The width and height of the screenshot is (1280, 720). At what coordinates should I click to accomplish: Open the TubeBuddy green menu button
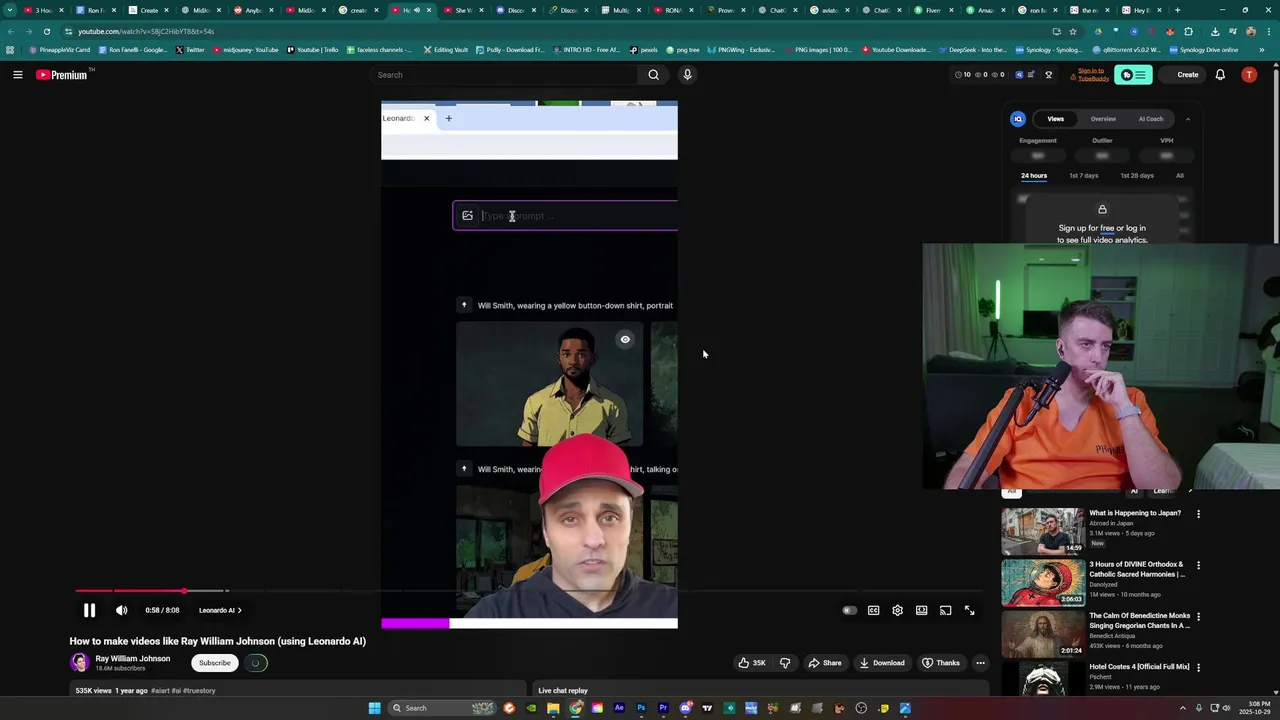click(x=1133, y=75)
